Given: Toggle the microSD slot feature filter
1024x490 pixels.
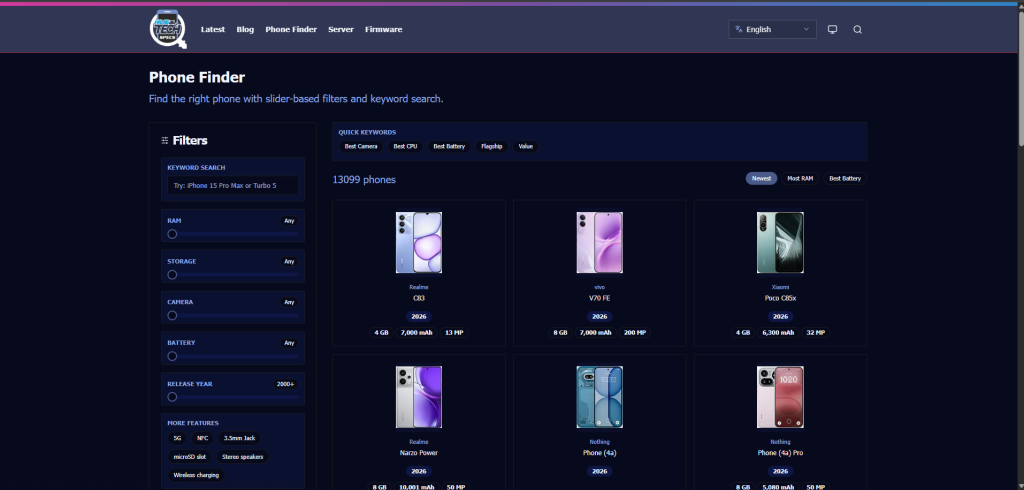Looking at the screenshot, I should tap(190, 457).
